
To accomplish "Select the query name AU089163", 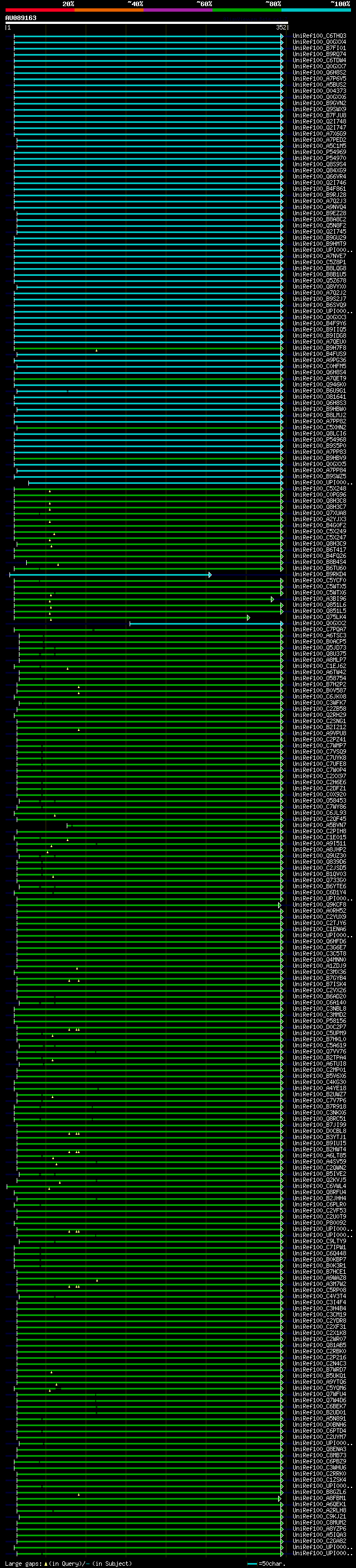I will coord(21,18).
